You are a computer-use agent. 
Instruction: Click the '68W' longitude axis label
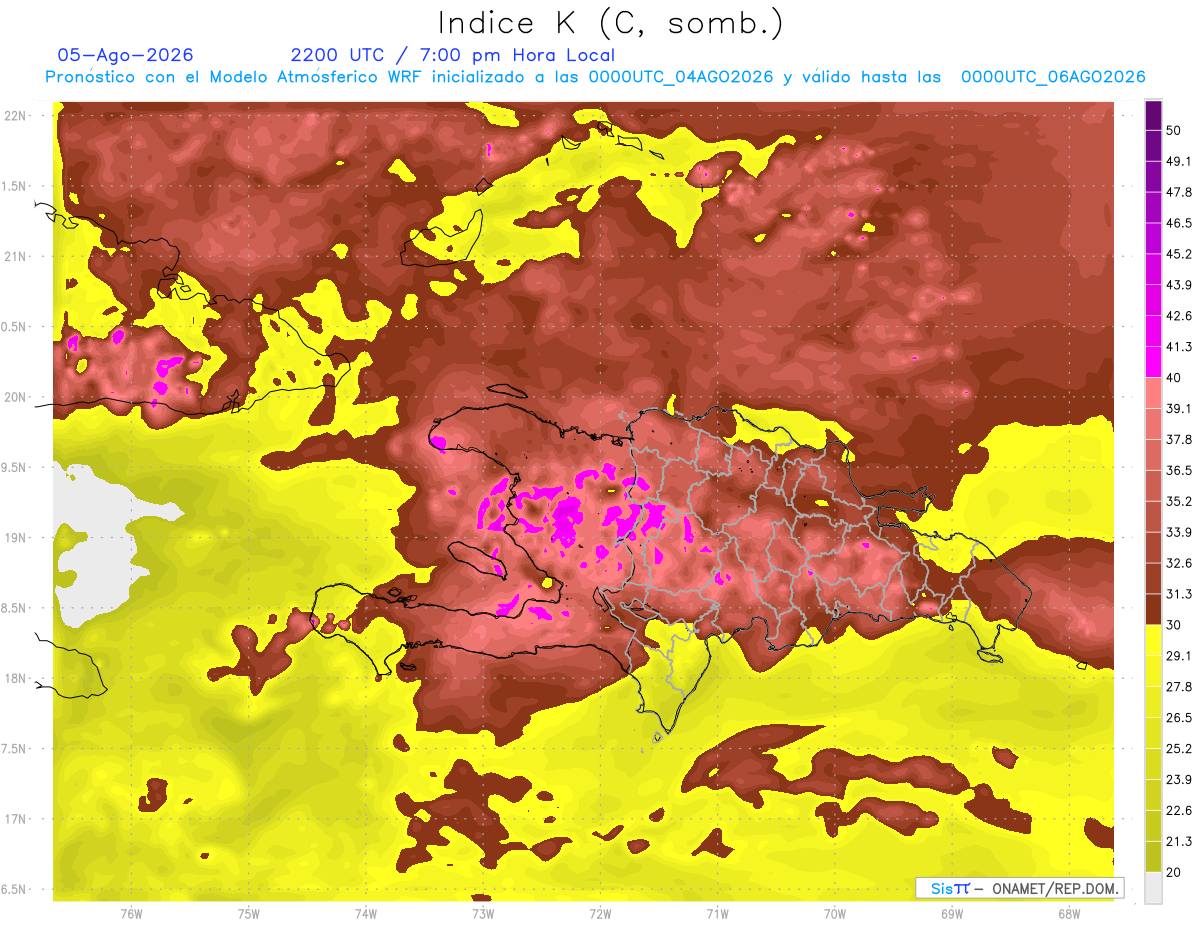coord(1069,914)
